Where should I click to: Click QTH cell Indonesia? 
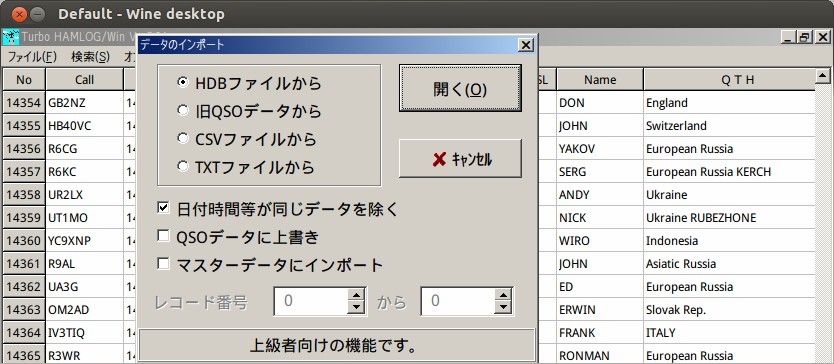tap(729, 241)
